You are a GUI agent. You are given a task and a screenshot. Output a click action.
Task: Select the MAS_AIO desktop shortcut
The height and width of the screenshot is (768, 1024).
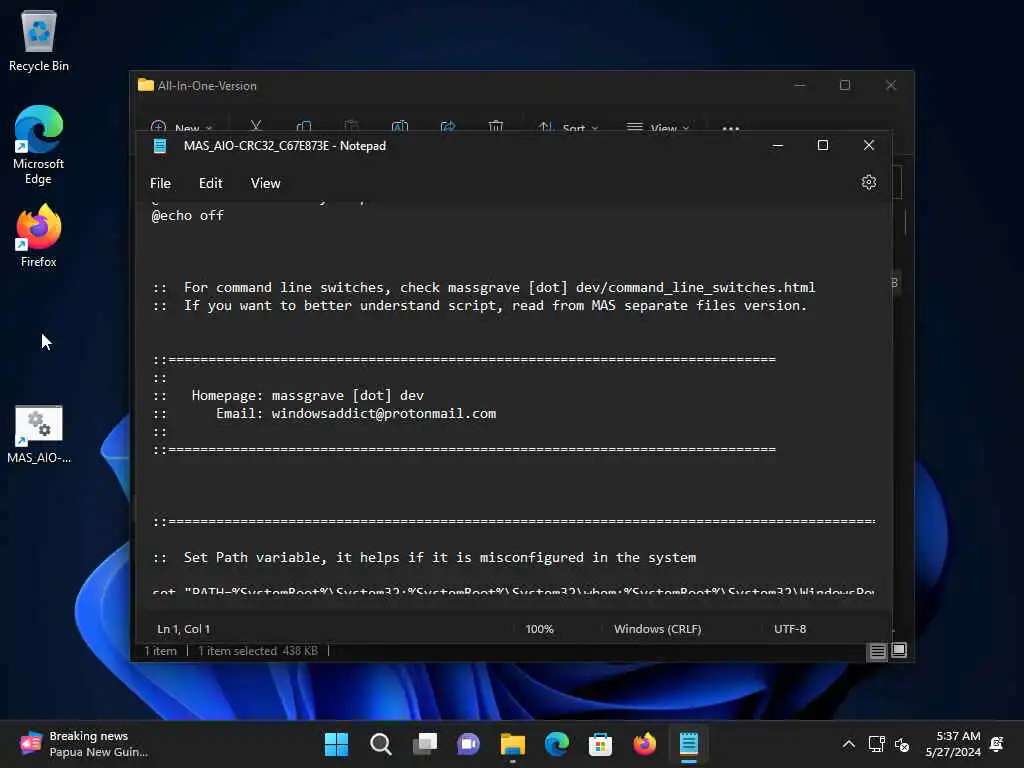pyautogui.click(x=39, y=434)
